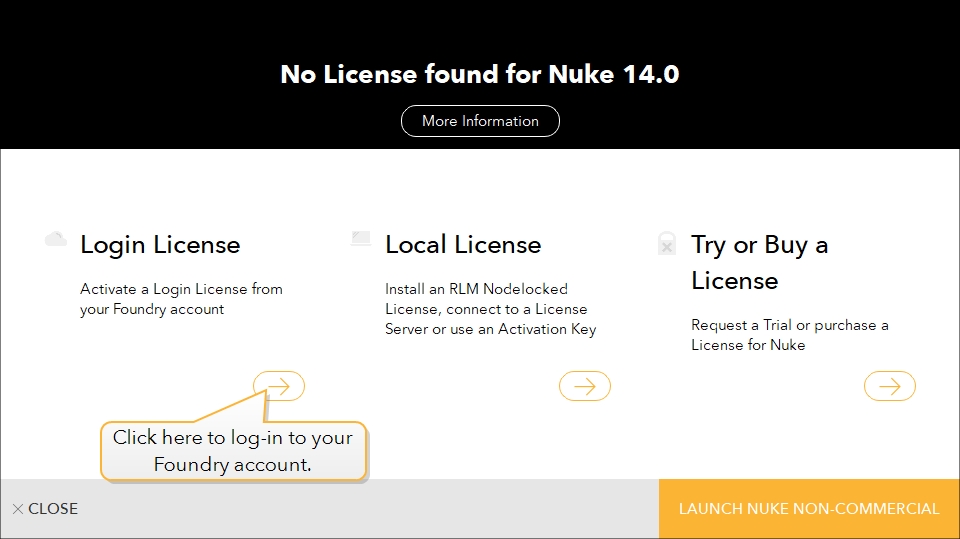
Task: Click the 'Foundry account' text under Login License
Action: [x=168, y=309]
